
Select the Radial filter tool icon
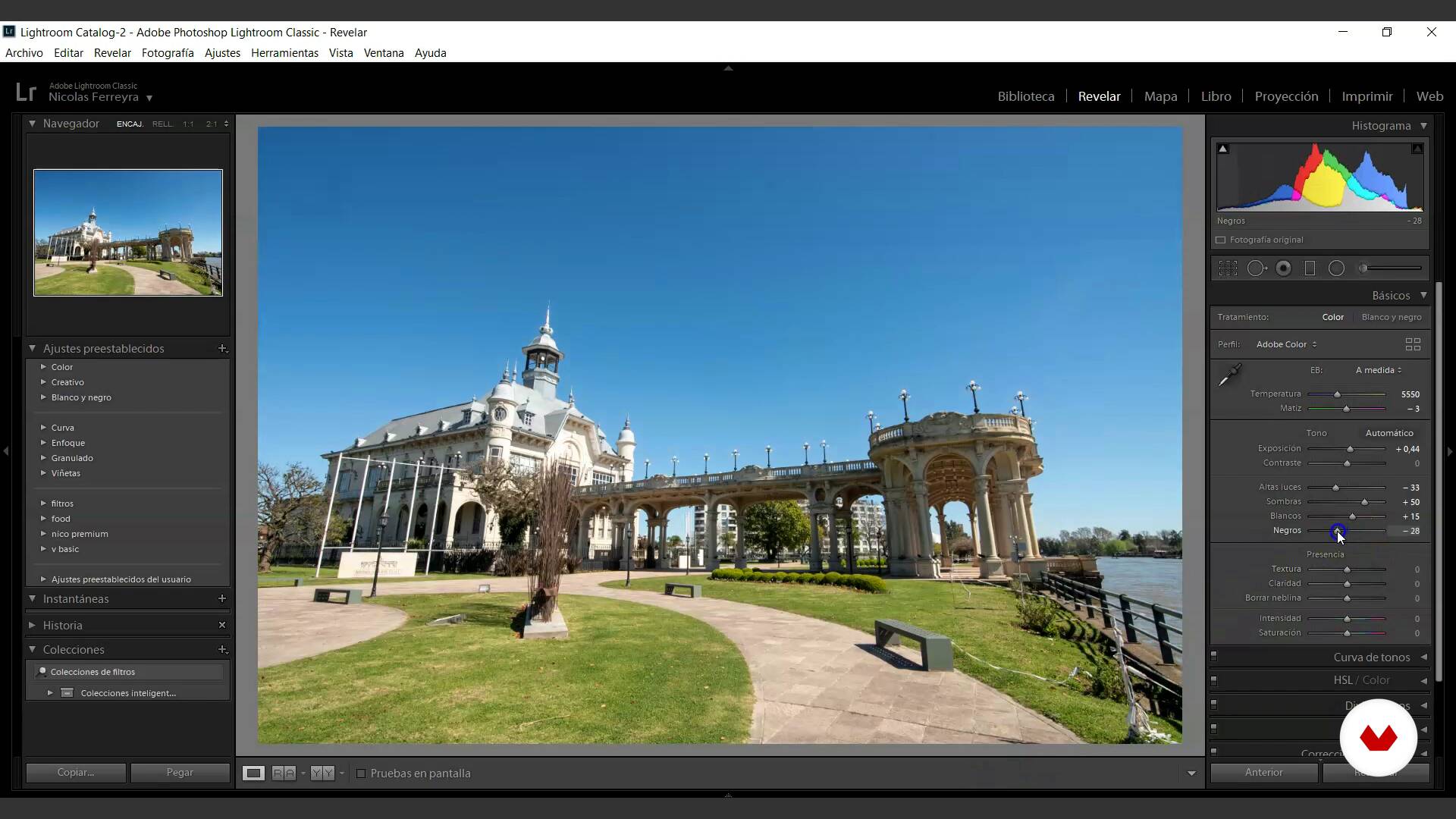[1336, 268]
